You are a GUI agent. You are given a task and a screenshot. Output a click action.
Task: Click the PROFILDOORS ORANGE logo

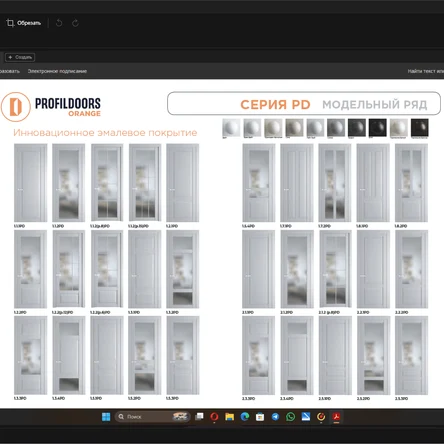[51, 107]
